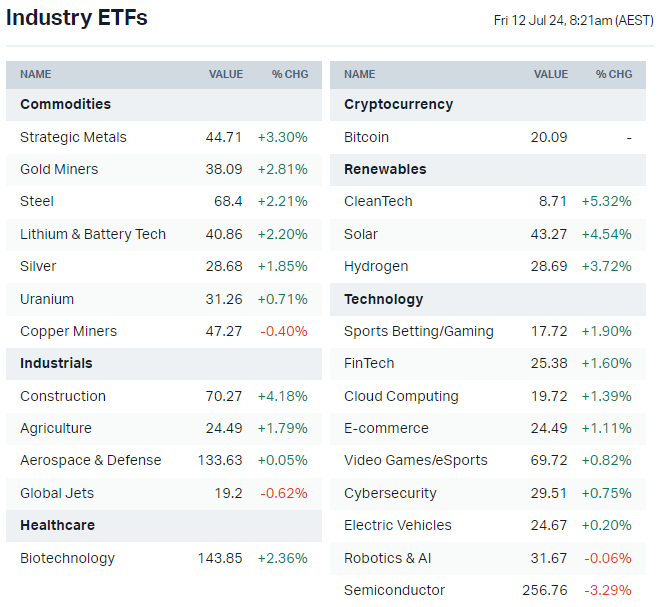Click the Bitcoin ETF name
The height and width of the screenshot is (607, 664).
[x=366, y=137]
